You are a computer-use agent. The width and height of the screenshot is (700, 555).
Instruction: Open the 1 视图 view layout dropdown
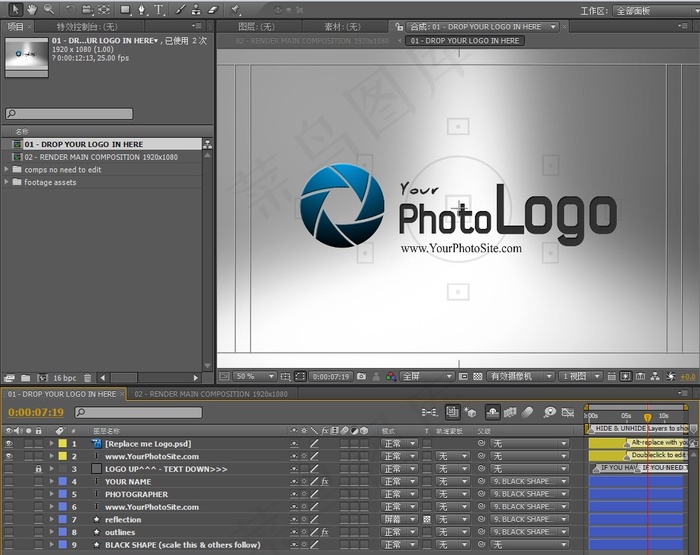pyautogui.click(x=580, y=376)
